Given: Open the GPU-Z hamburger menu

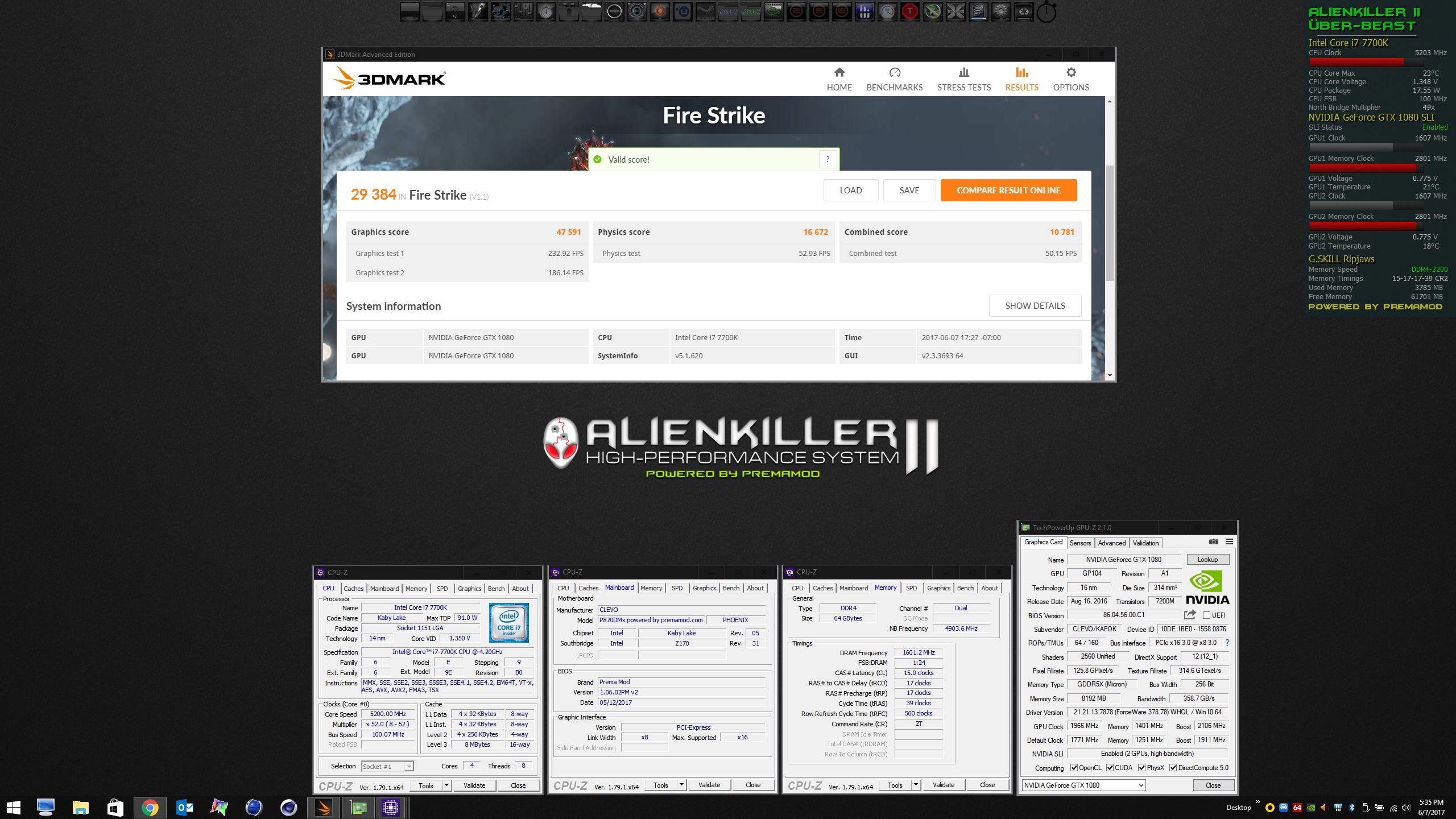Looking at the screenshot, I should [1229, 542].
